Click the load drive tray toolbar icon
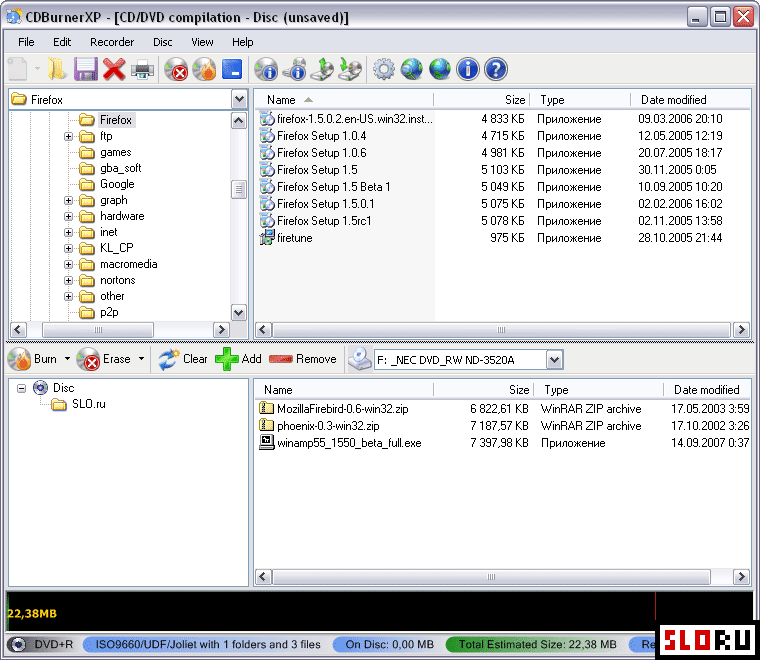 point(350,69)
